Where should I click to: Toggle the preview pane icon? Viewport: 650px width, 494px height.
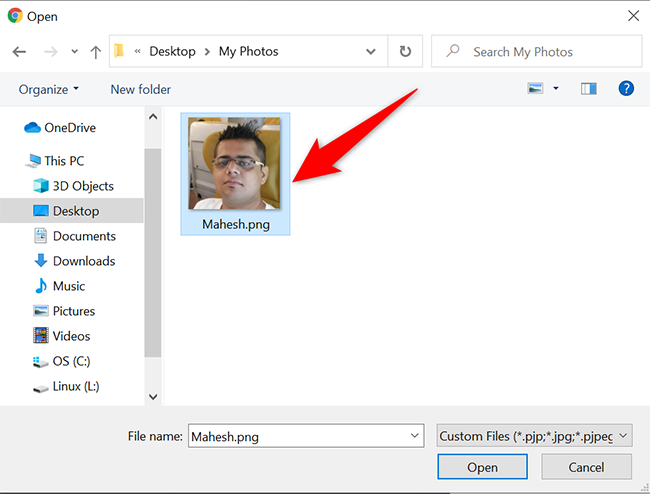tap(588, 89)
